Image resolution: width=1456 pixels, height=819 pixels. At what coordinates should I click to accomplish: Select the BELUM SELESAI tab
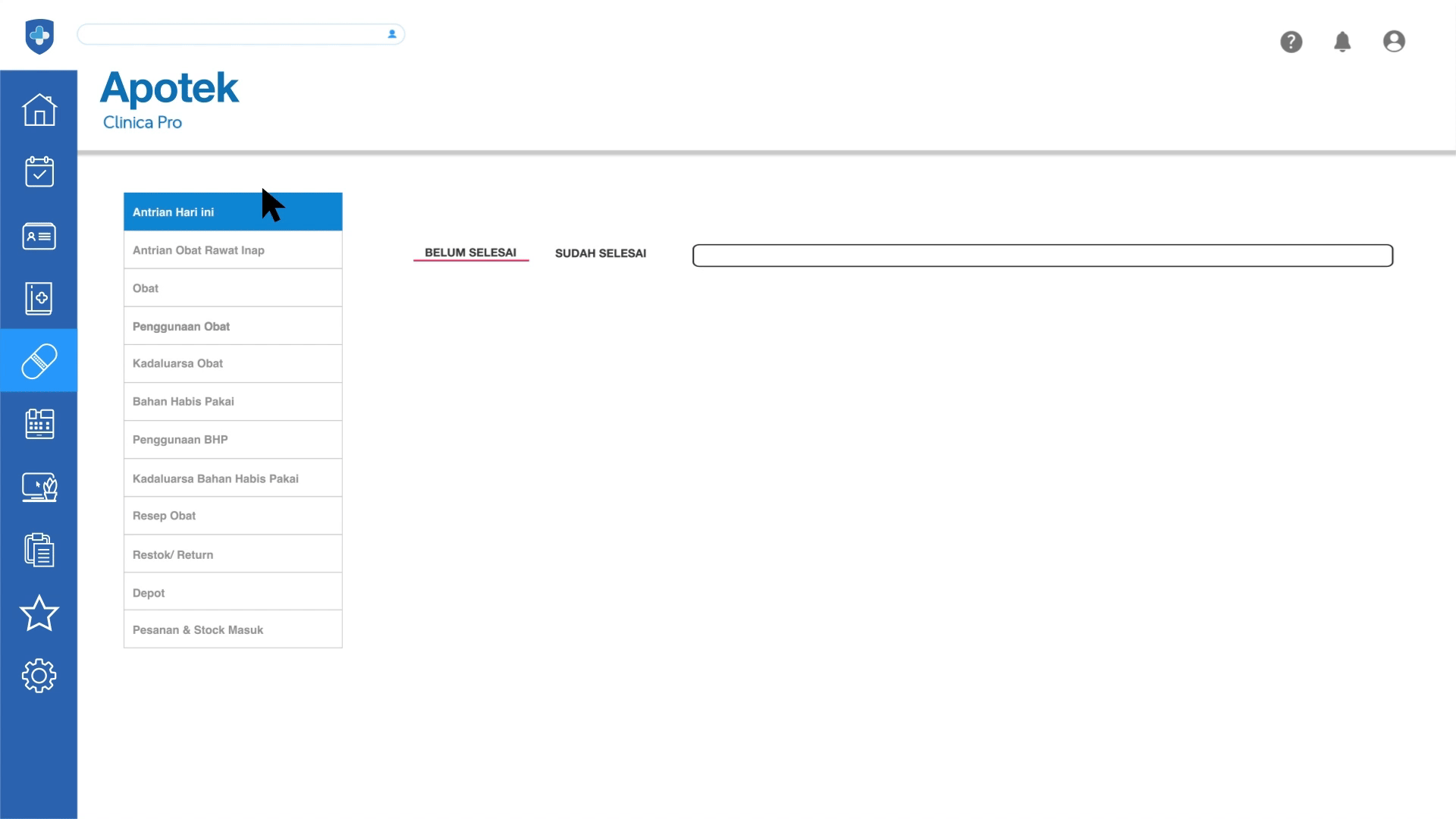click(x=470, y=253)
